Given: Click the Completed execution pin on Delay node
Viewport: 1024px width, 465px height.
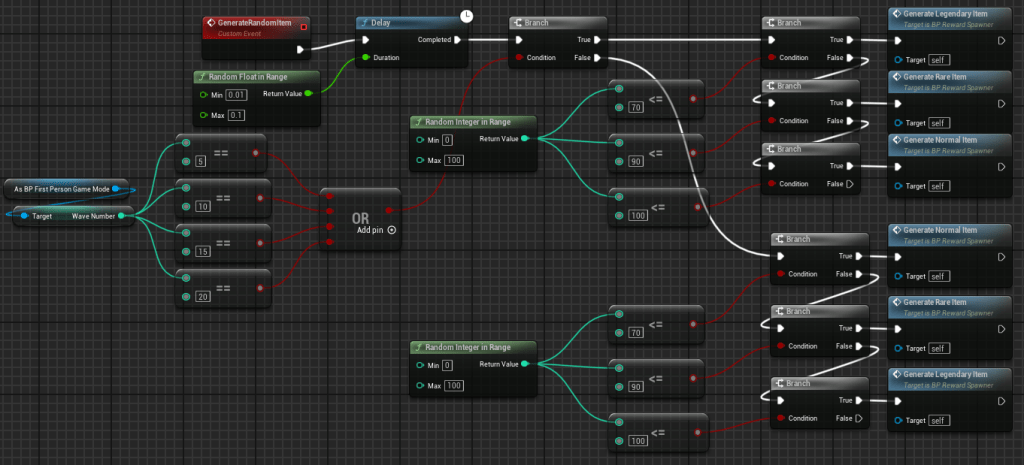Looking at the screenshot, I should click(457, 40).
